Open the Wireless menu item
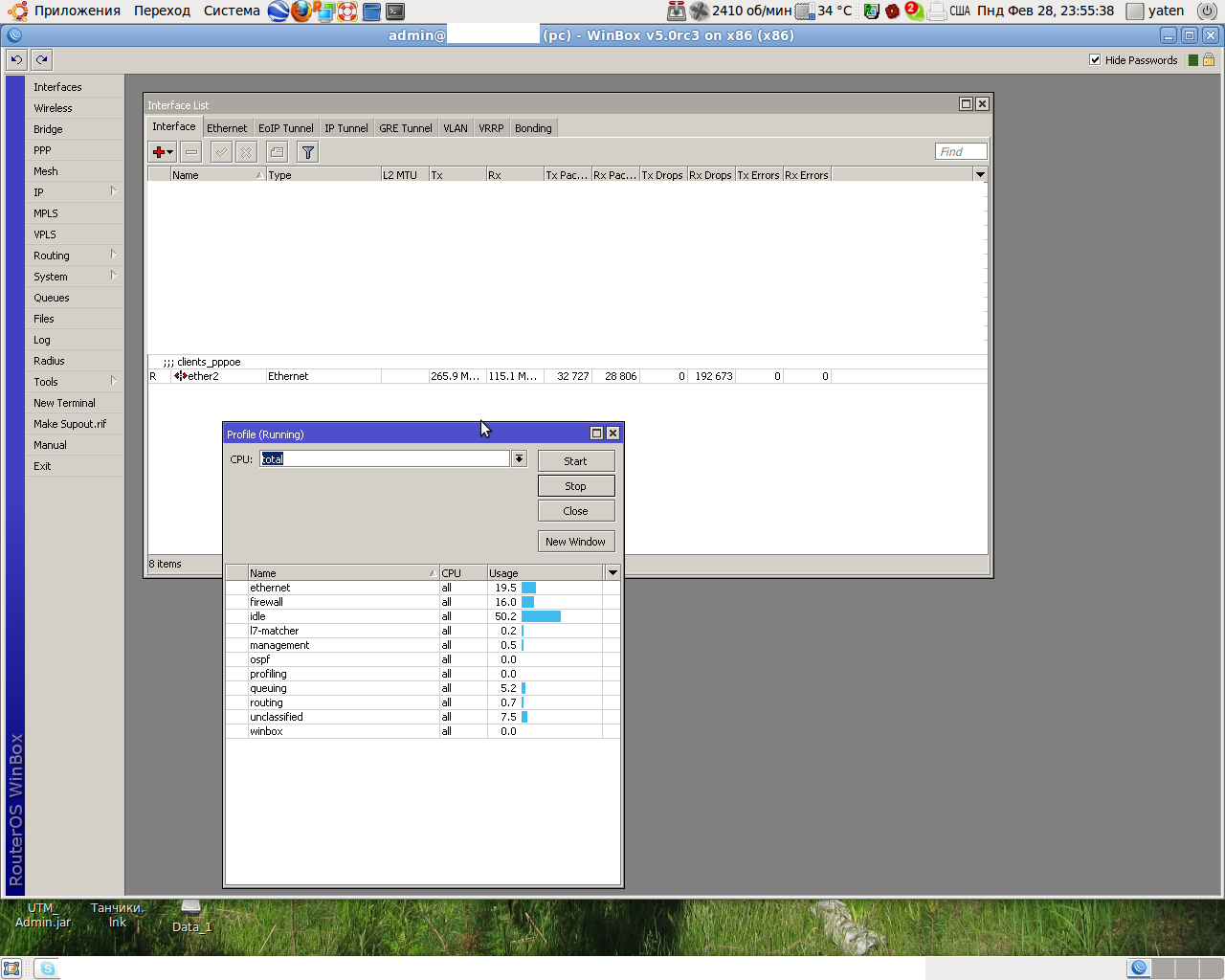The image size is (1225, 980). pos(75,108)
